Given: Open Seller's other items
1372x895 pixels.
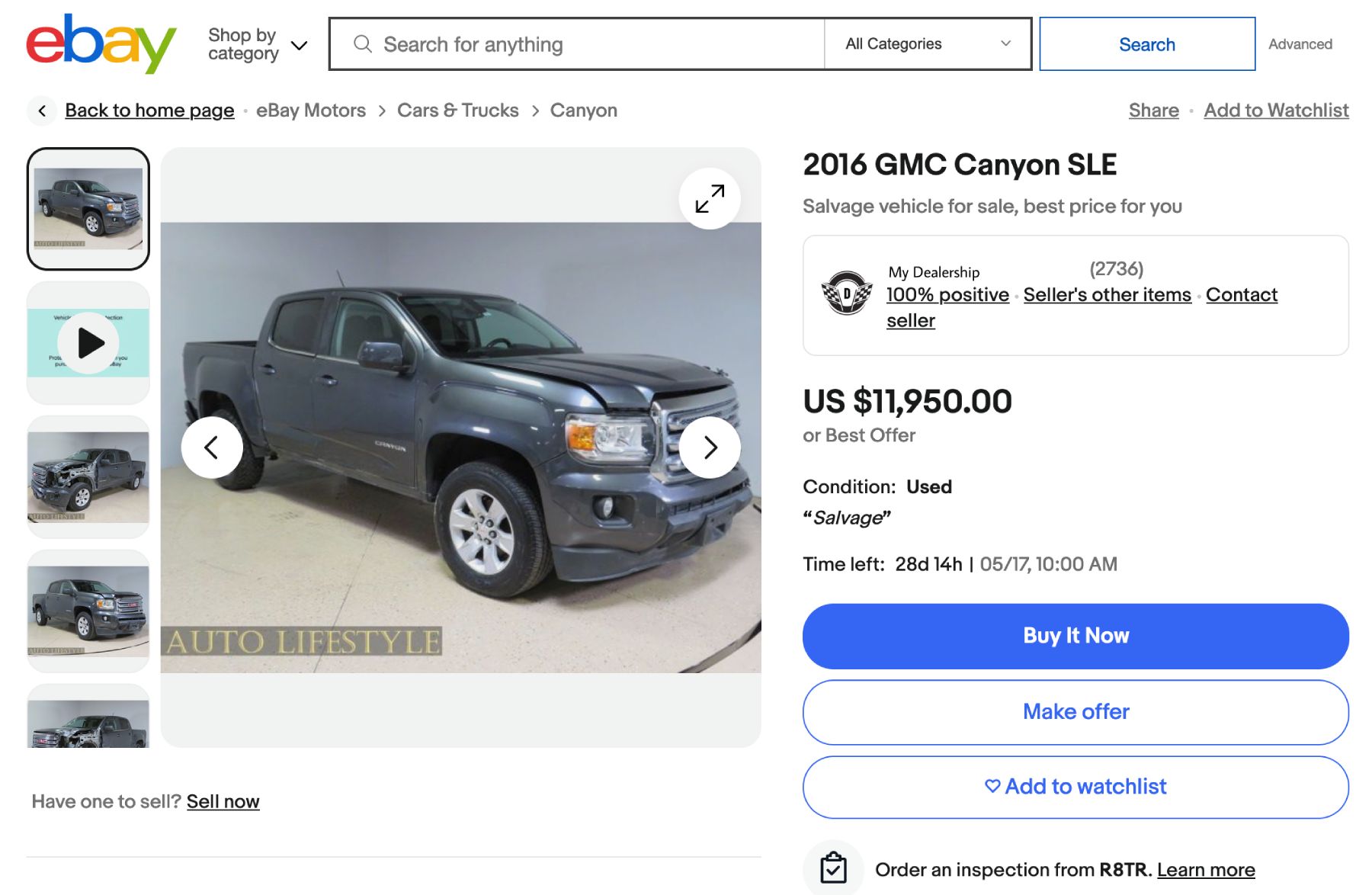Looking at the screenshot, I should [1107, 295].
